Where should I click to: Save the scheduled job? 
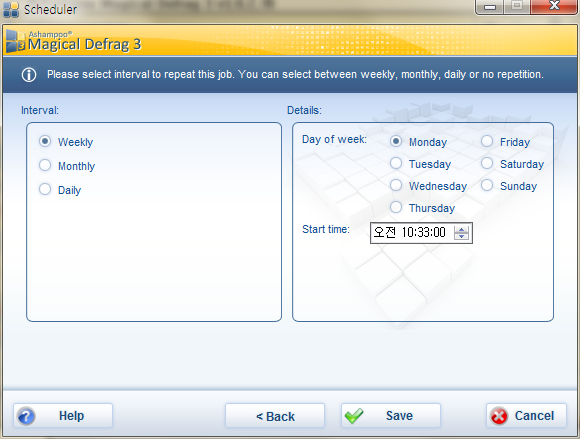click(x=391, y=416)
